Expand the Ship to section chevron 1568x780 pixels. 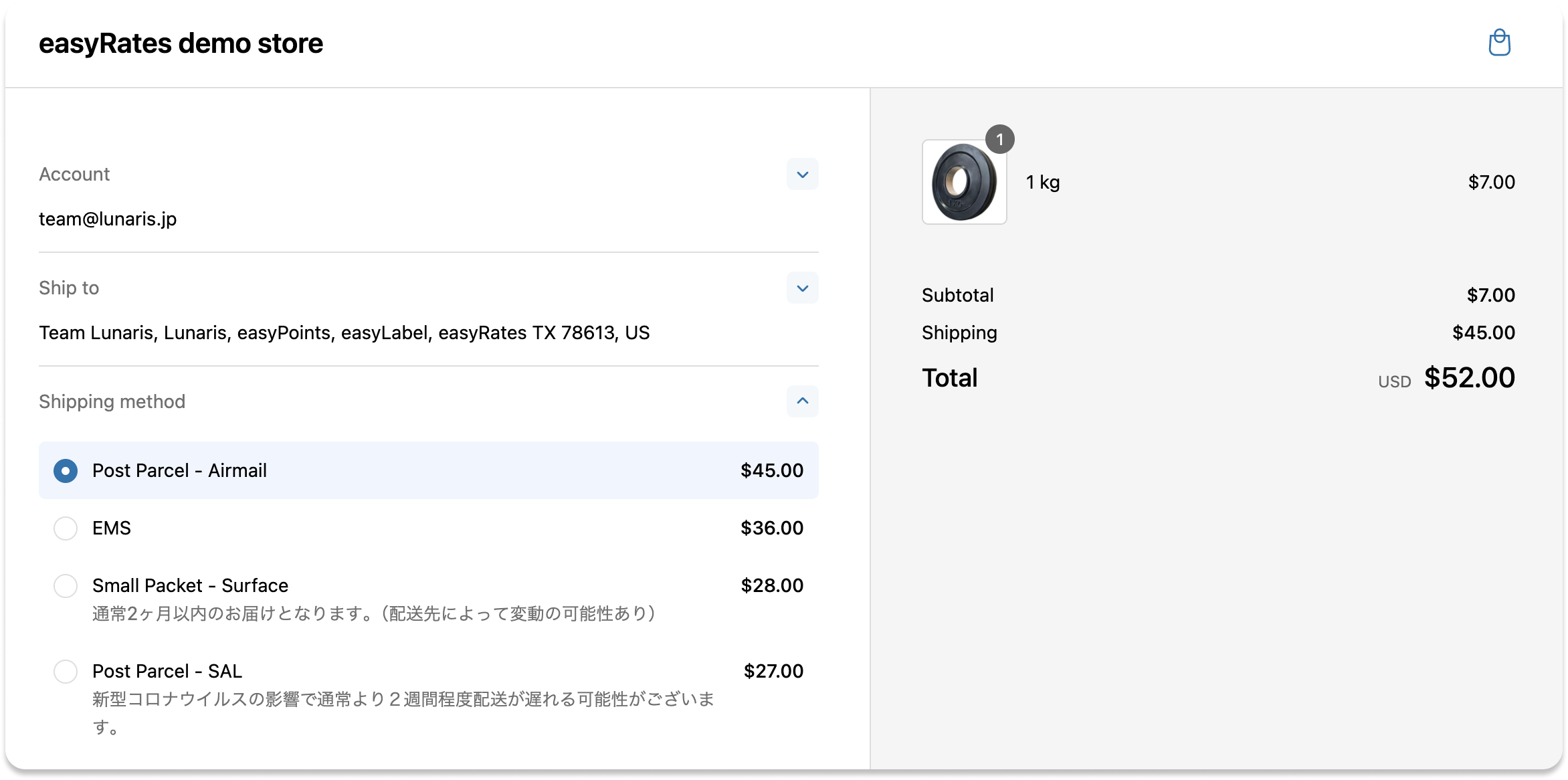pos(802,288)
